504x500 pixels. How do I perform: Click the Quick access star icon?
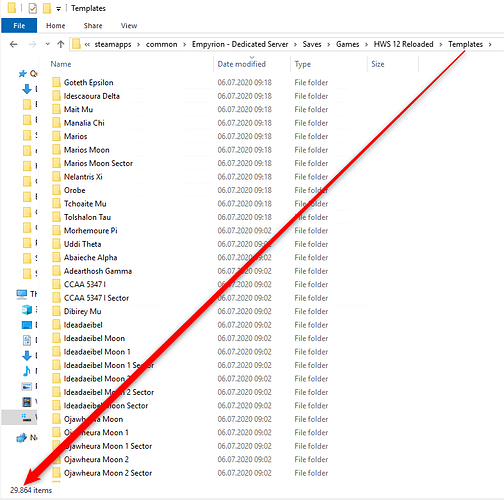[x=22, y=73]
